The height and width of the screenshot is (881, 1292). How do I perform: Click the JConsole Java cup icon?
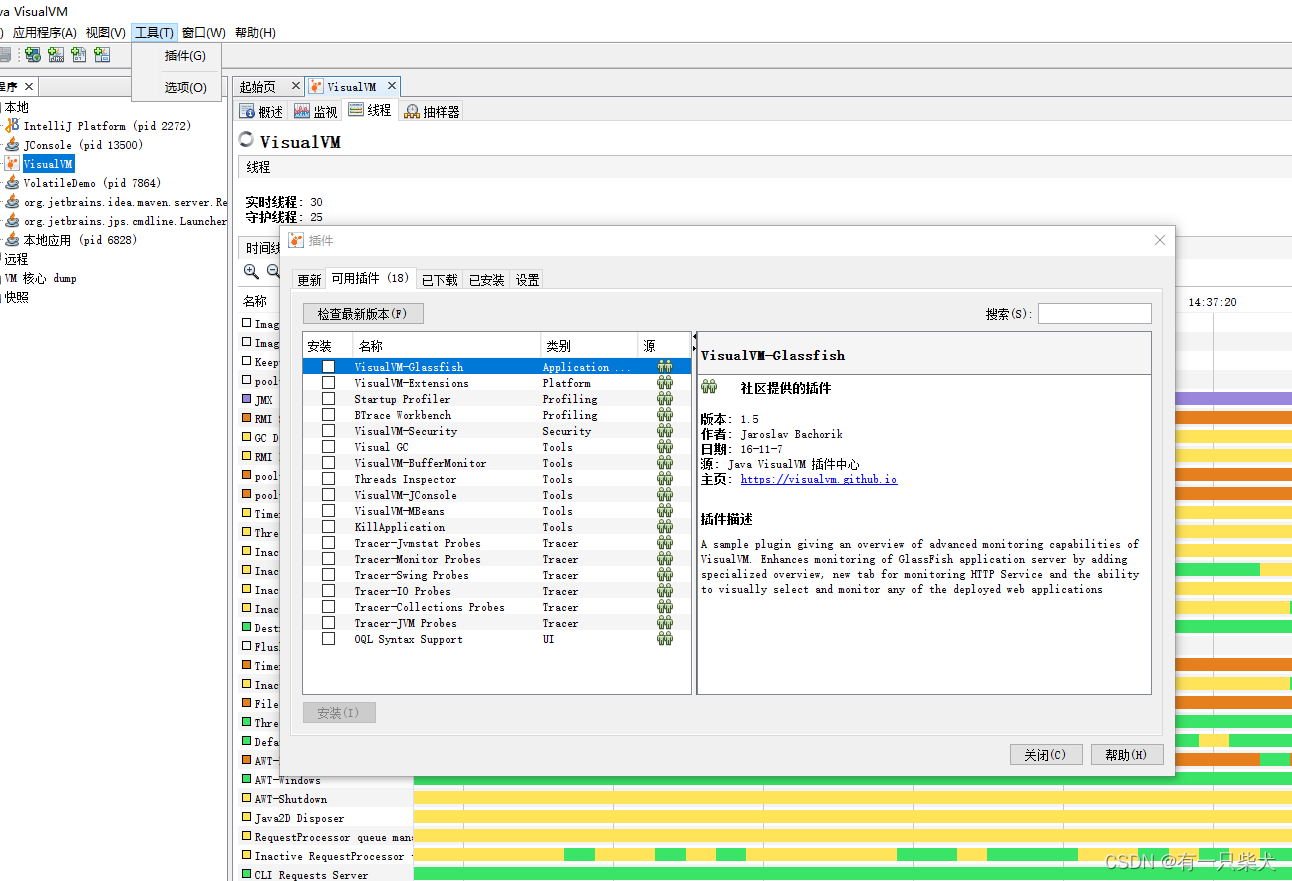12,145
